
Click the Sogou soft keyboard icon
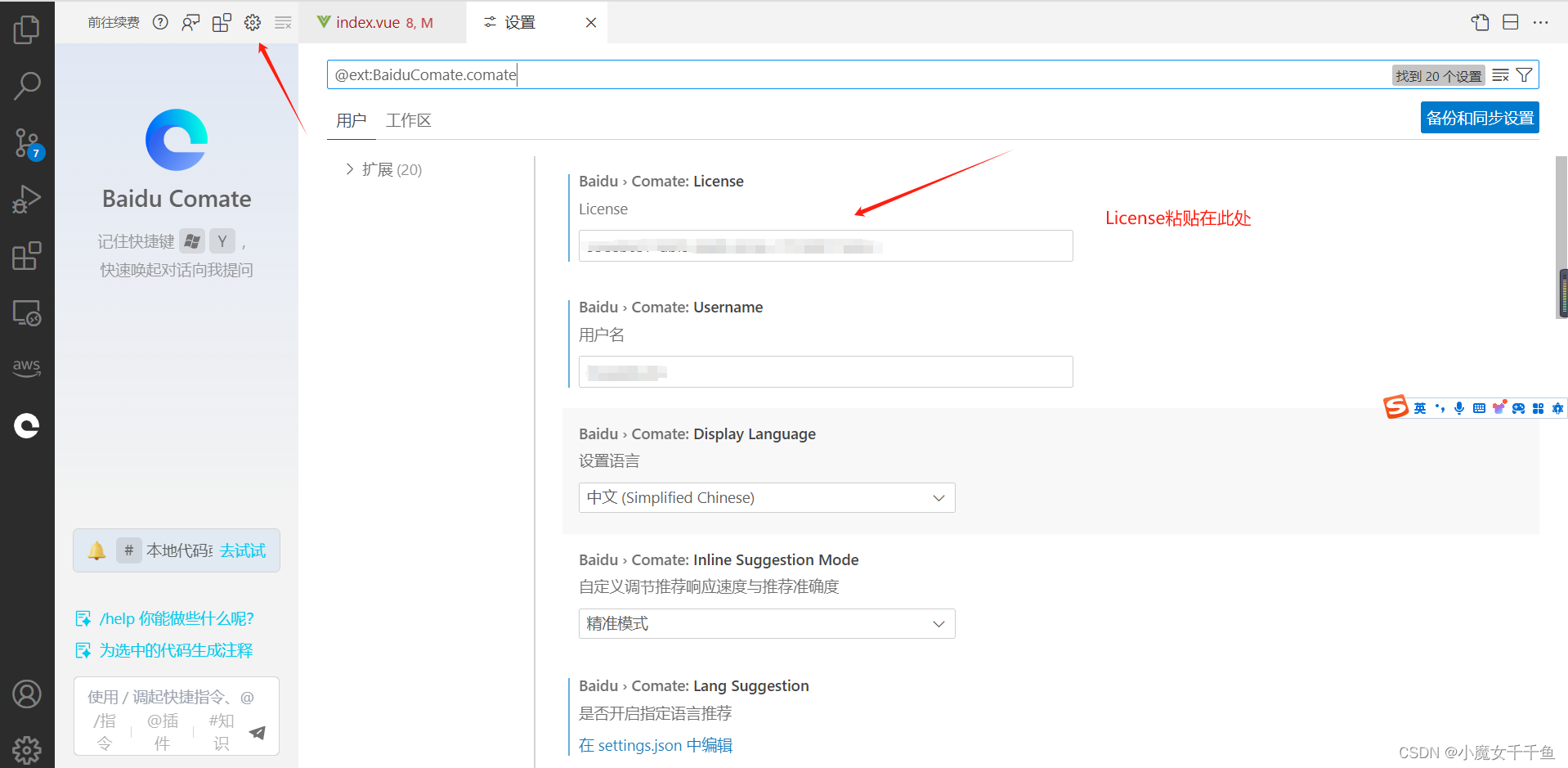point(1479,408)
